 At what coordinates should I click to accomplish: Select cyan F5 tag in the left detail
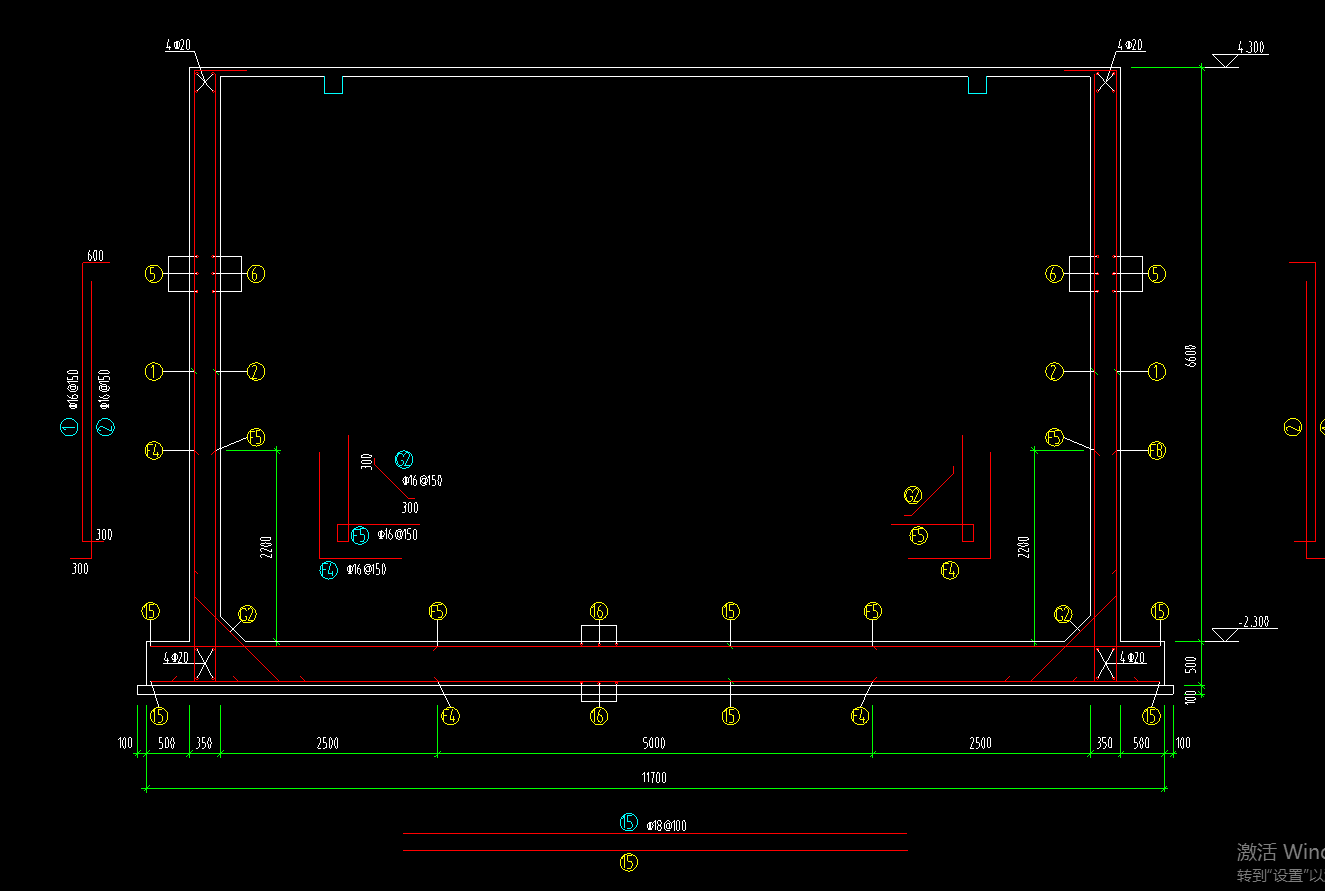click(360, 535)
